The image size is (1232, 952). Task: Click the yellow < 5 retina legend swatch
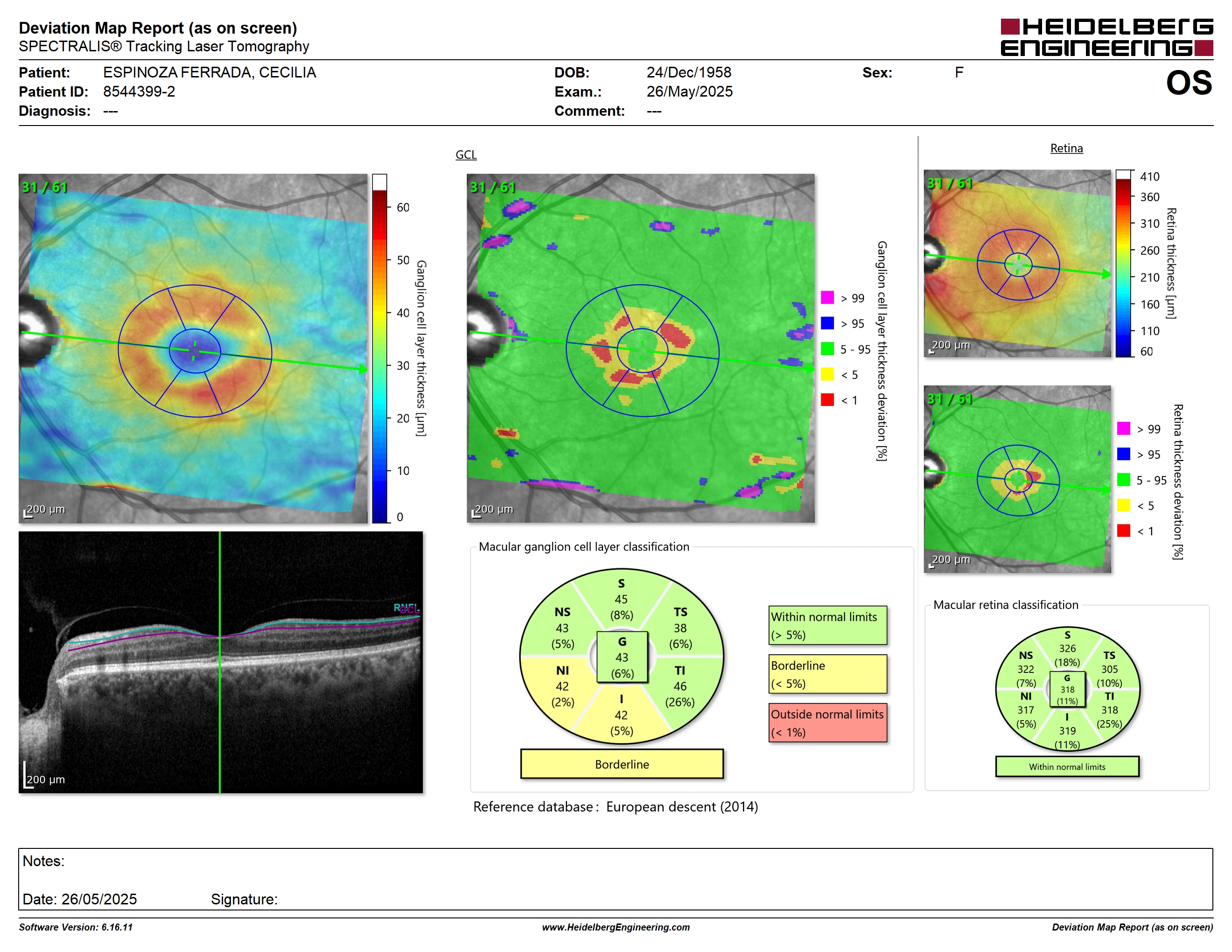click(x=1123, y=505)
